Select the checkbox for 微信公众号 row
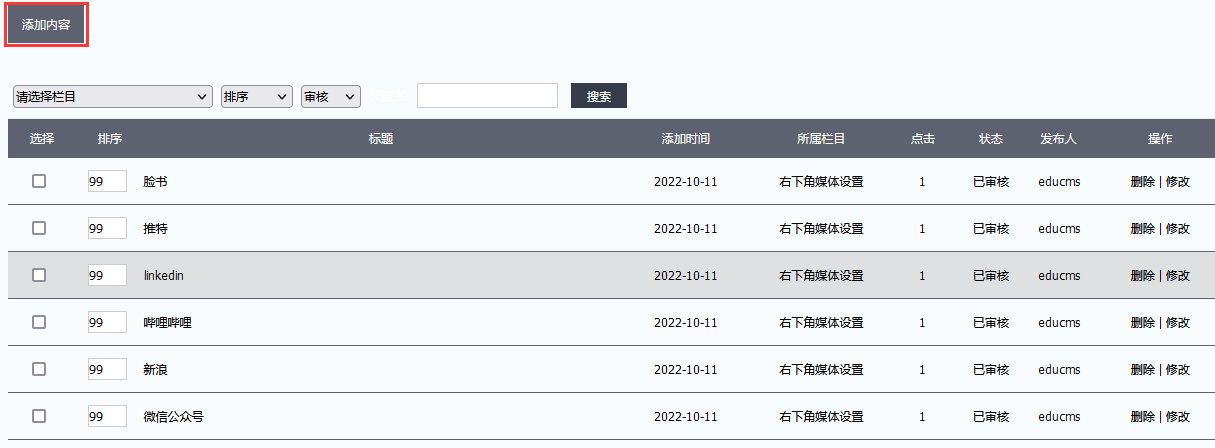This screenshot has height=448, width=1215. coord(39,416)
